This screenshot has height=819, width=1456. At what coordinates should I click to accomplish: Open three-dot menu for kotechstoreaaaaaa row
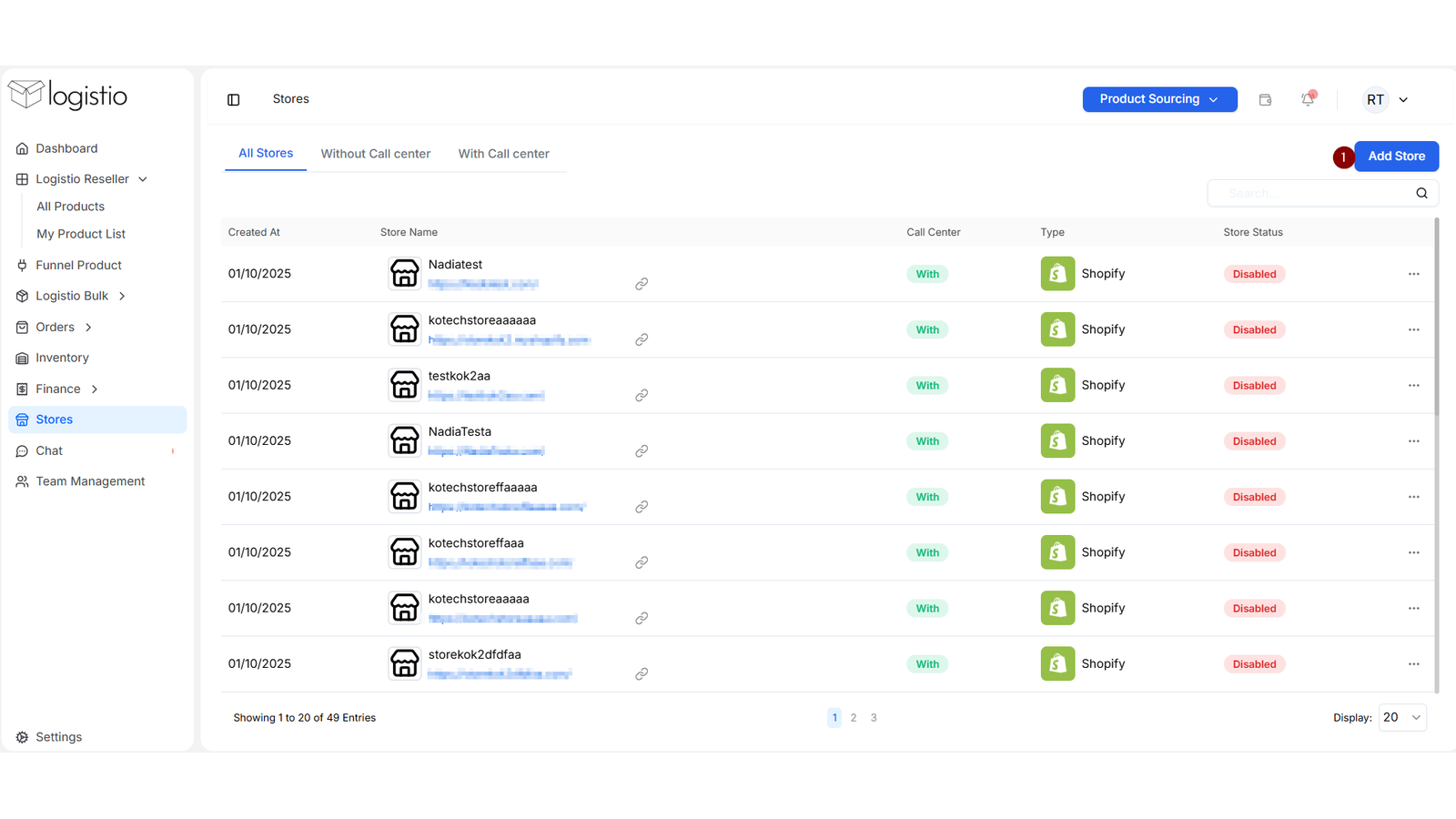[1413, 329]
